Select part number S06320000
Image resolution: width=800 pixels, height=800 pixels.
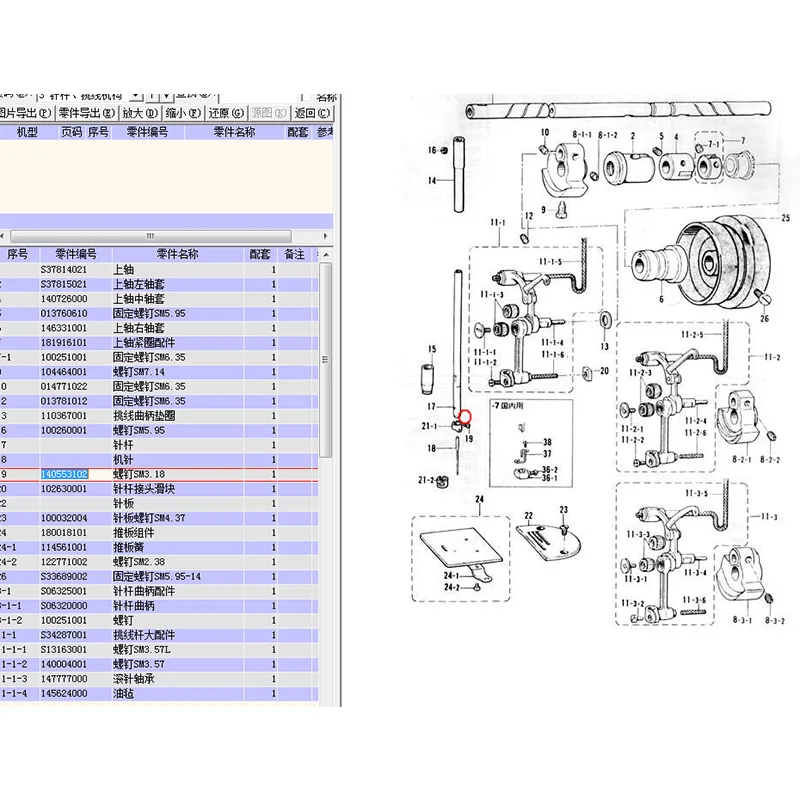pos(64,606)
